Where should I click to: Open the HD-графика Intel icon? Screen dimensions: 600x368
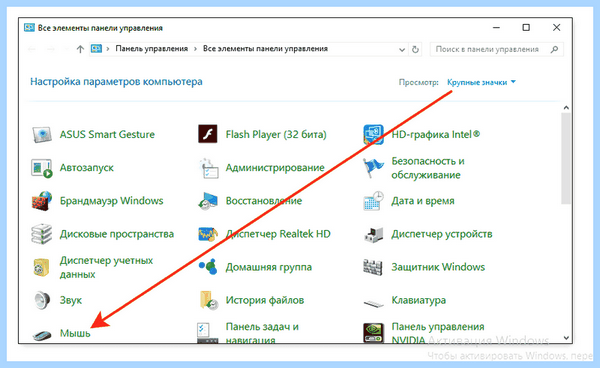coord(373,134)
